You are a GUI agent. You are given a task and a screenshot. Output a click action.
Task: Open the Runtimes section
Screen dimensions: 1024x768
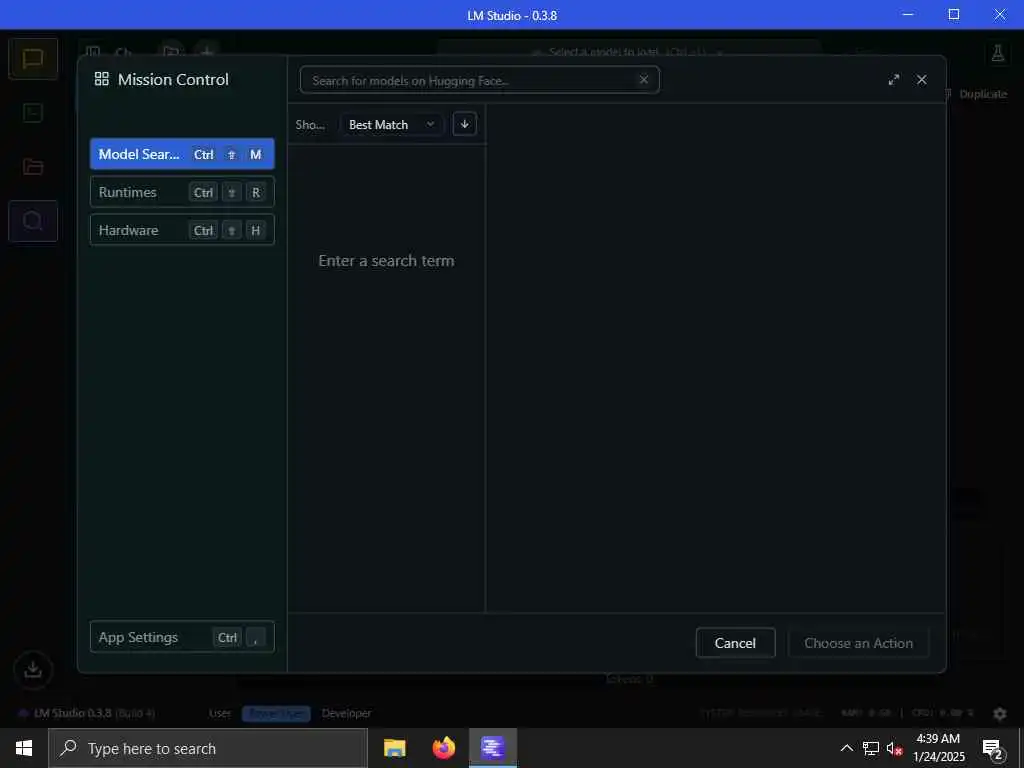[182, 192]
